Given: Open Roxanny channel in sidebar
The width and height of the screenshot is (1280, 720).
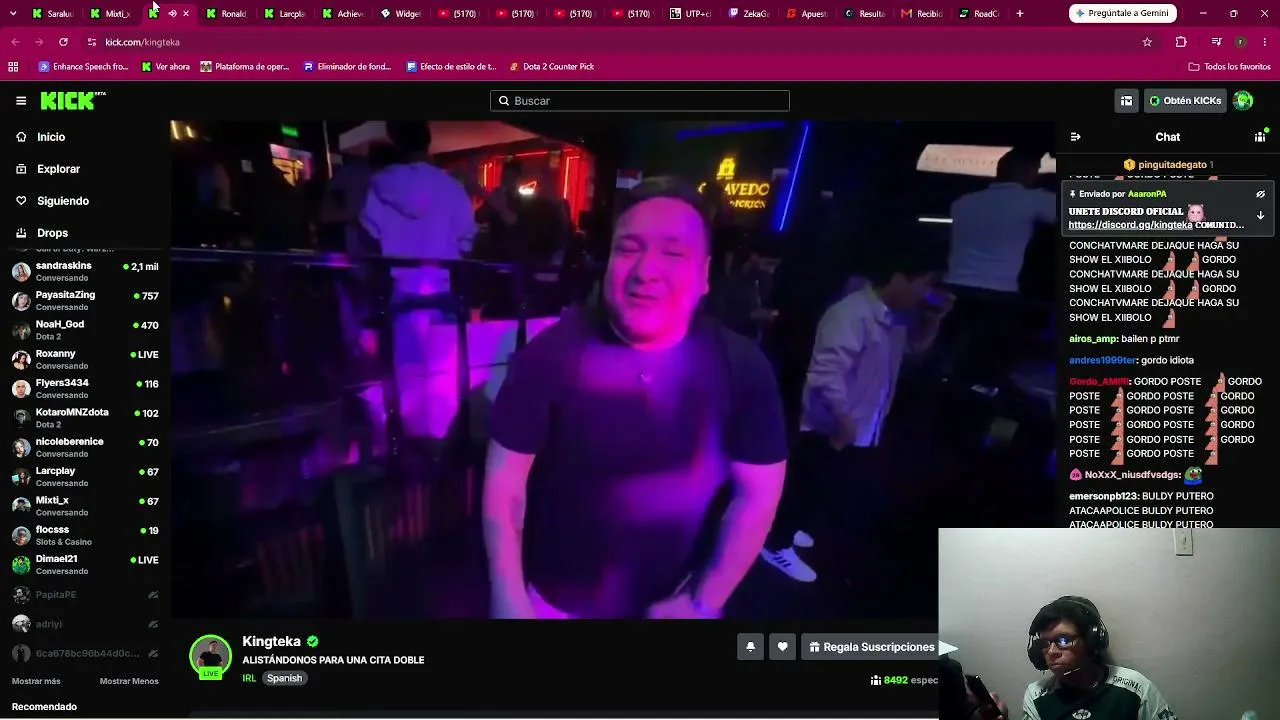Looking at the screenshot, I should pyautogui.click(x=85, y=359).
